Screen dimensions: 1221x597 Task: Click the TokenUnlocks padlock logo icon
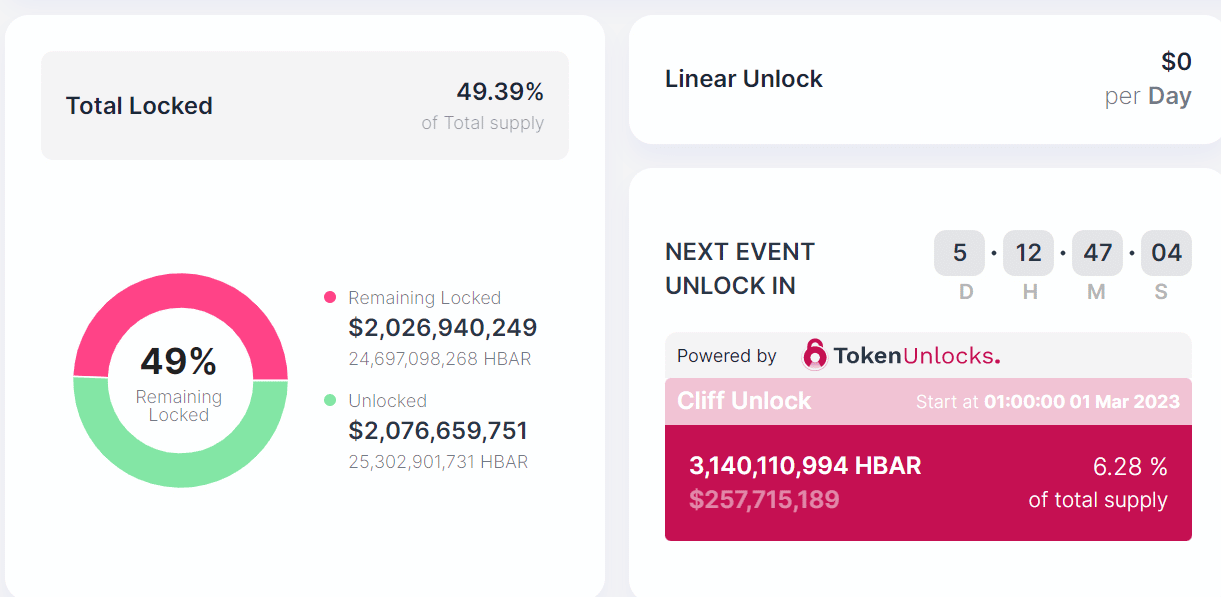click(815, 355)
